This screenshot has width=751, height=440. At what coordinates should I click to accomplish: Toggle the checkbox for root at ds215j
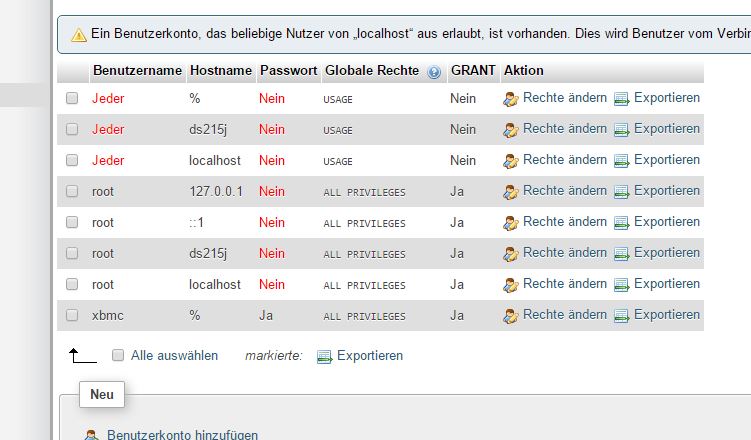(72, 252)
